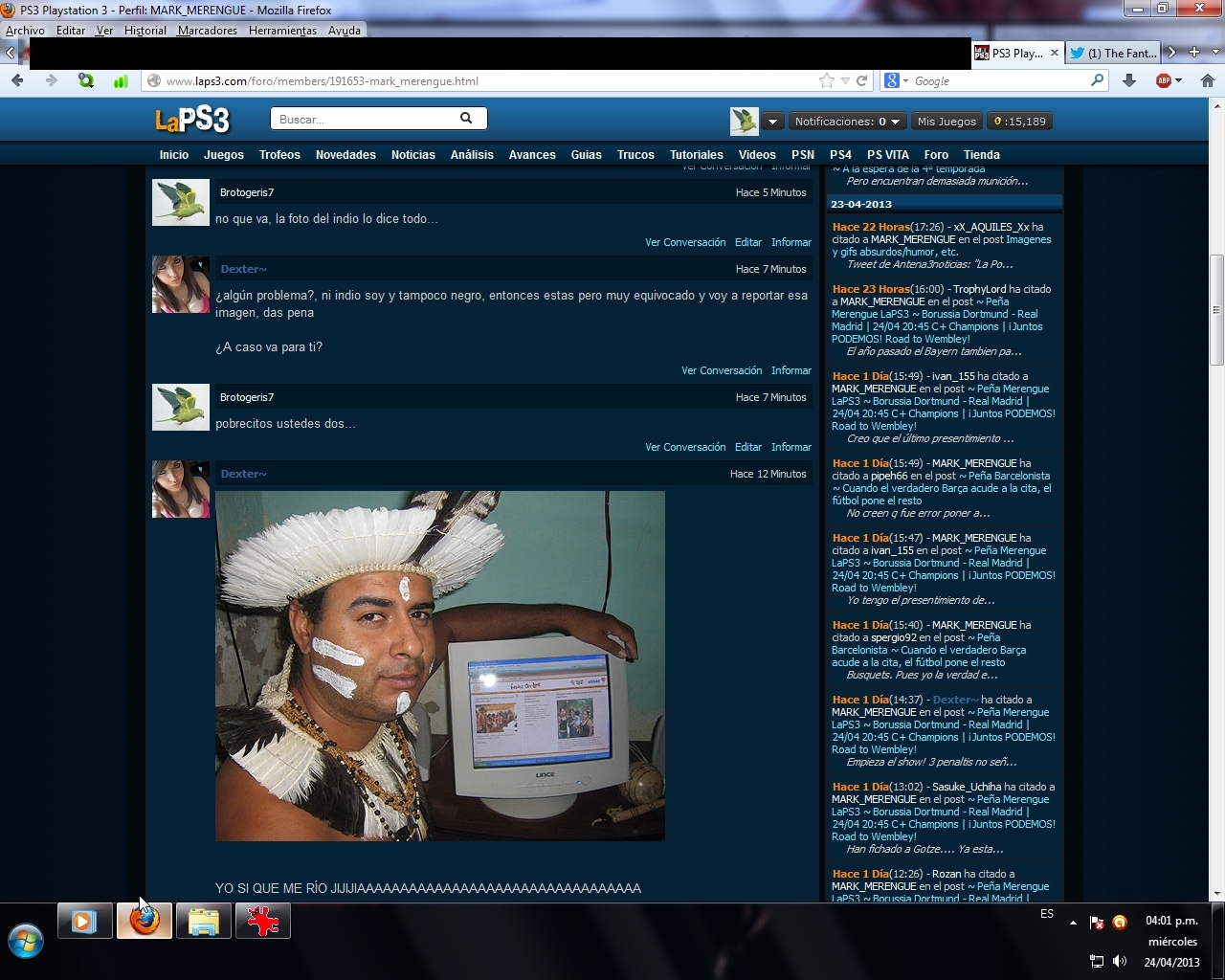Click the Action Center flag tray icon

point(1097,923)
